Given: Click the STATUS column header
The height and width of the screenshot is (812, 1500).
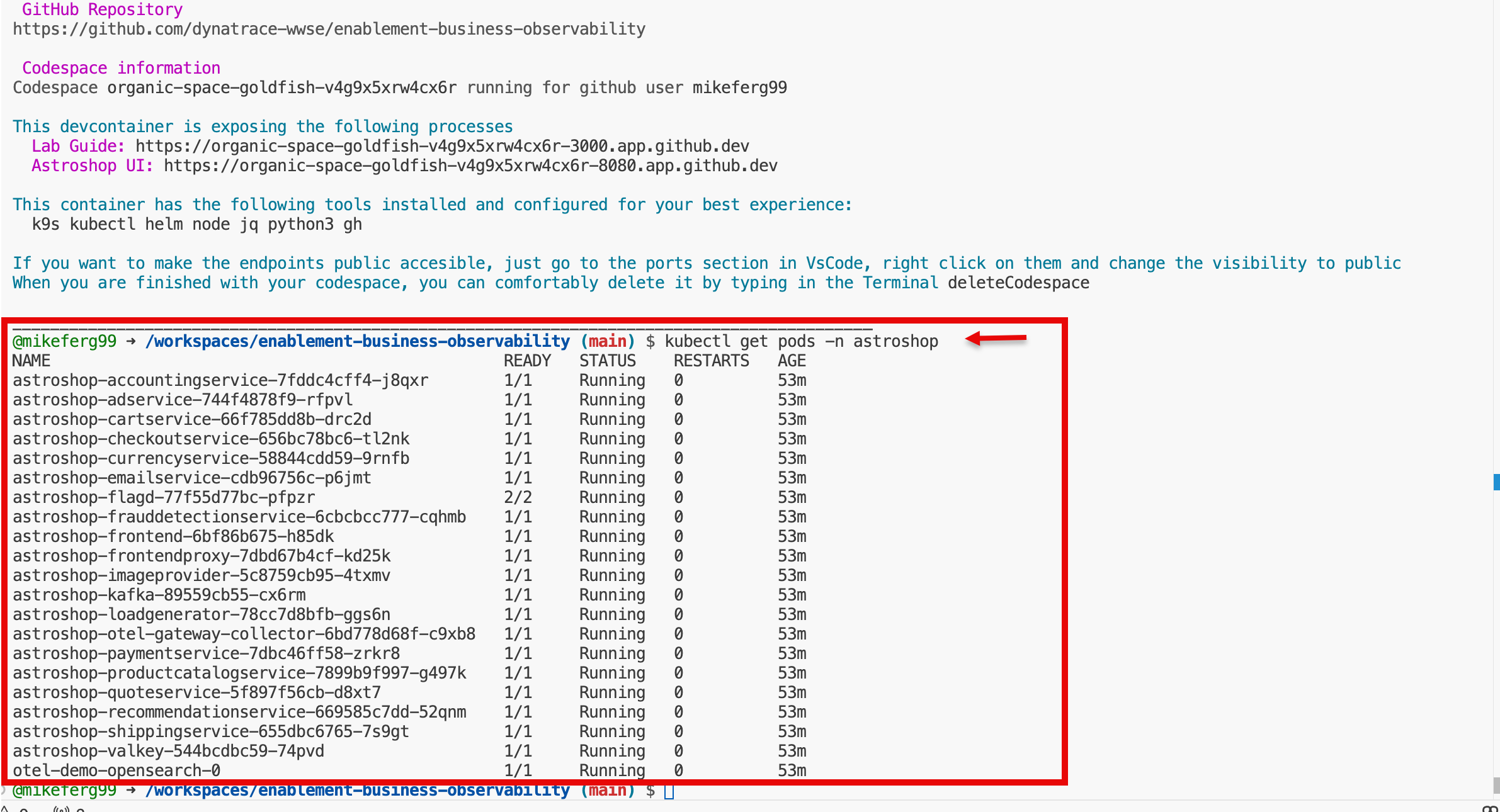Looking at the screenshot, I should pyautogui.click(x=608, y=361).
